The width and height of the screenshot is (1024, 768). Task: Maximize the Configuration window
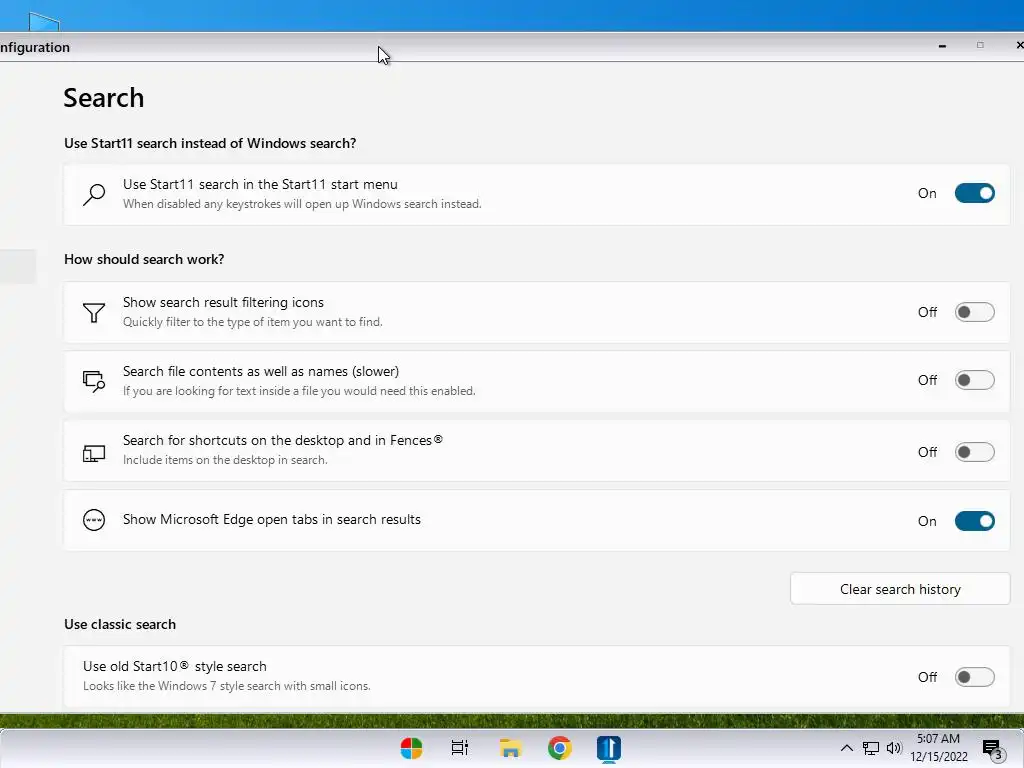tap(980, 45)
